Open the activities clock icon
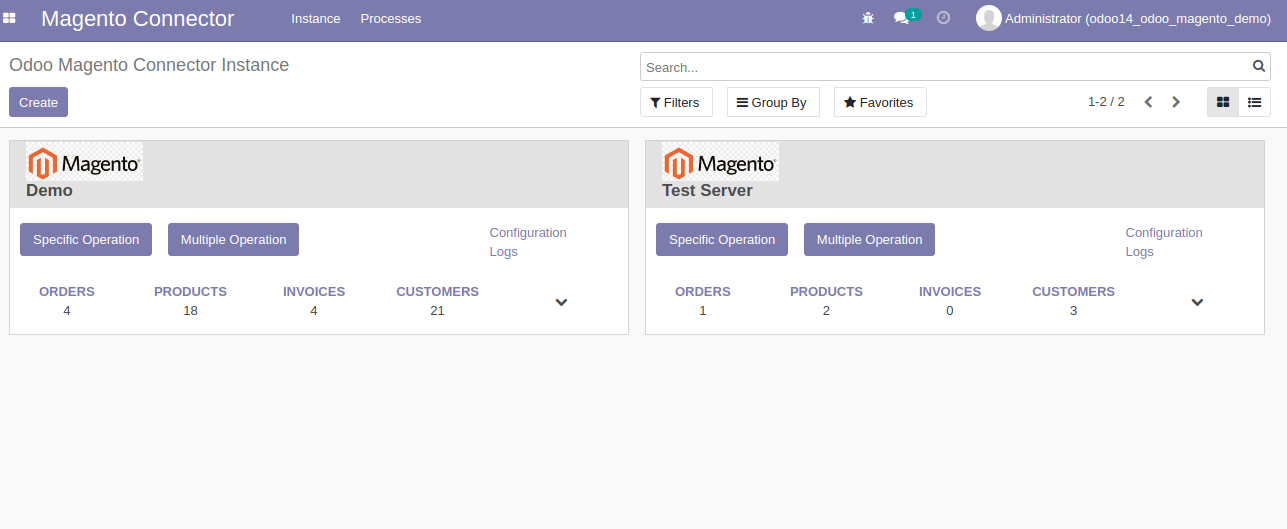1287x529 pixels. click(943, 18)
